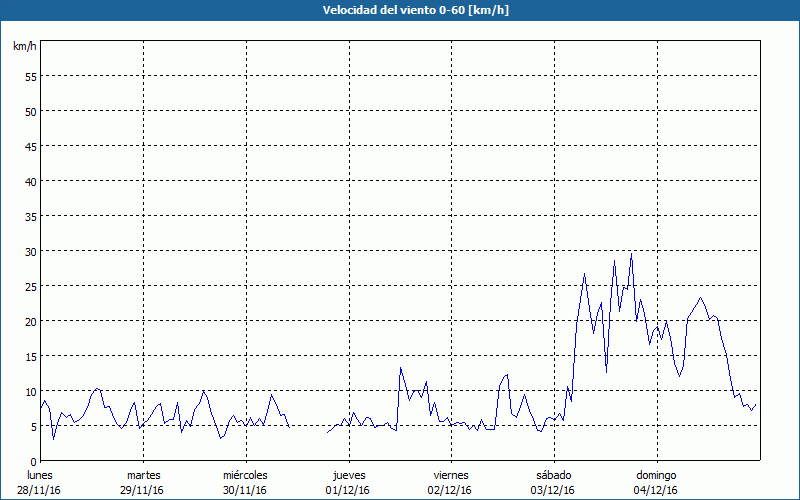This screenshot has height=500, width=800.
Task: Click the date label 28/11/16
Action: 40,490
